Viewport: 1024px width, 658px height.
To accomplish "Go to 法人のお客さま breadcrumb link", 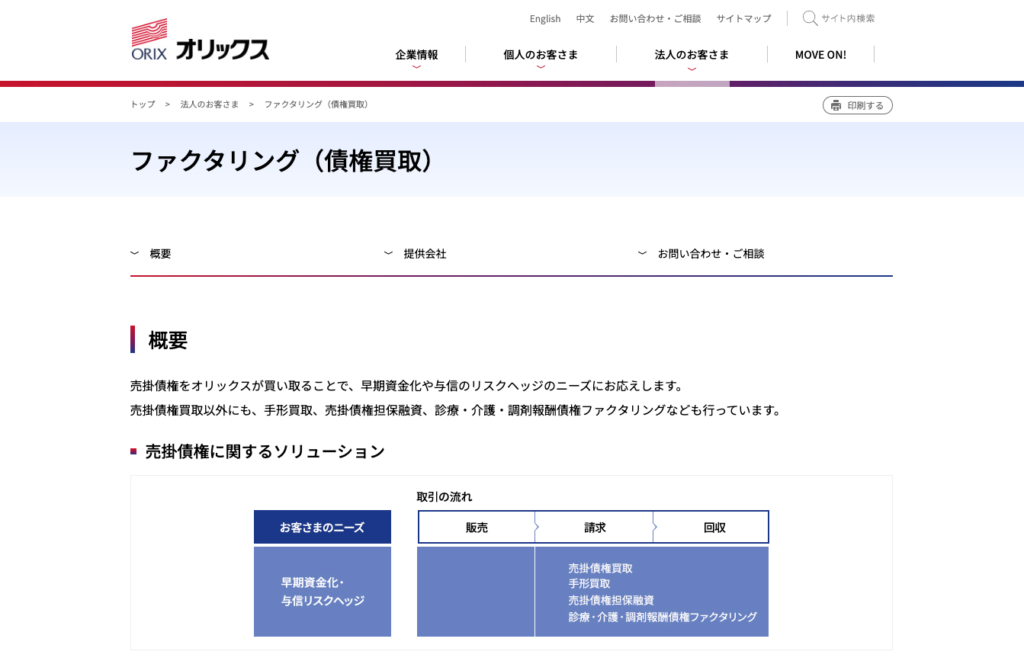I will point(209,105).
